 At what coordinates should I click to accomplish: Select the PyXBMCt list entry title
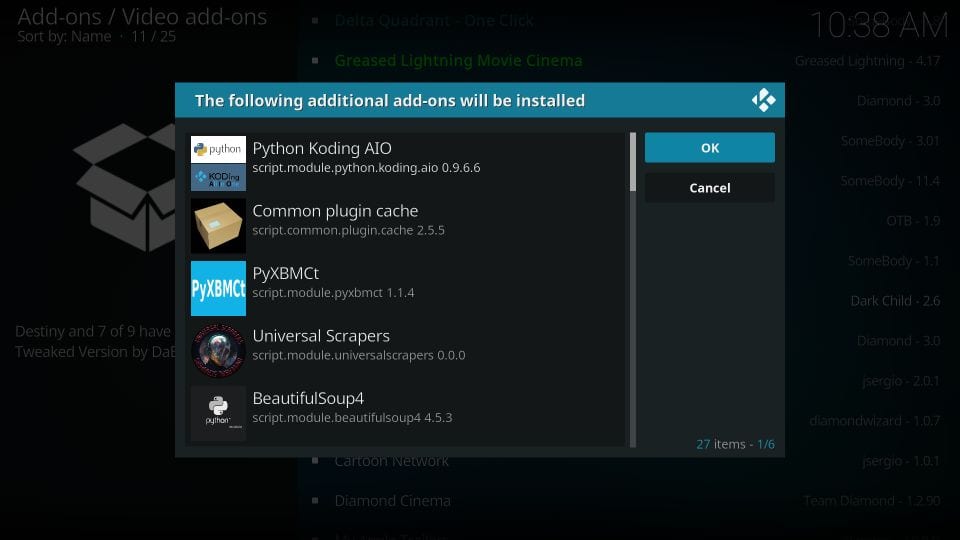[x=286, y=273]
